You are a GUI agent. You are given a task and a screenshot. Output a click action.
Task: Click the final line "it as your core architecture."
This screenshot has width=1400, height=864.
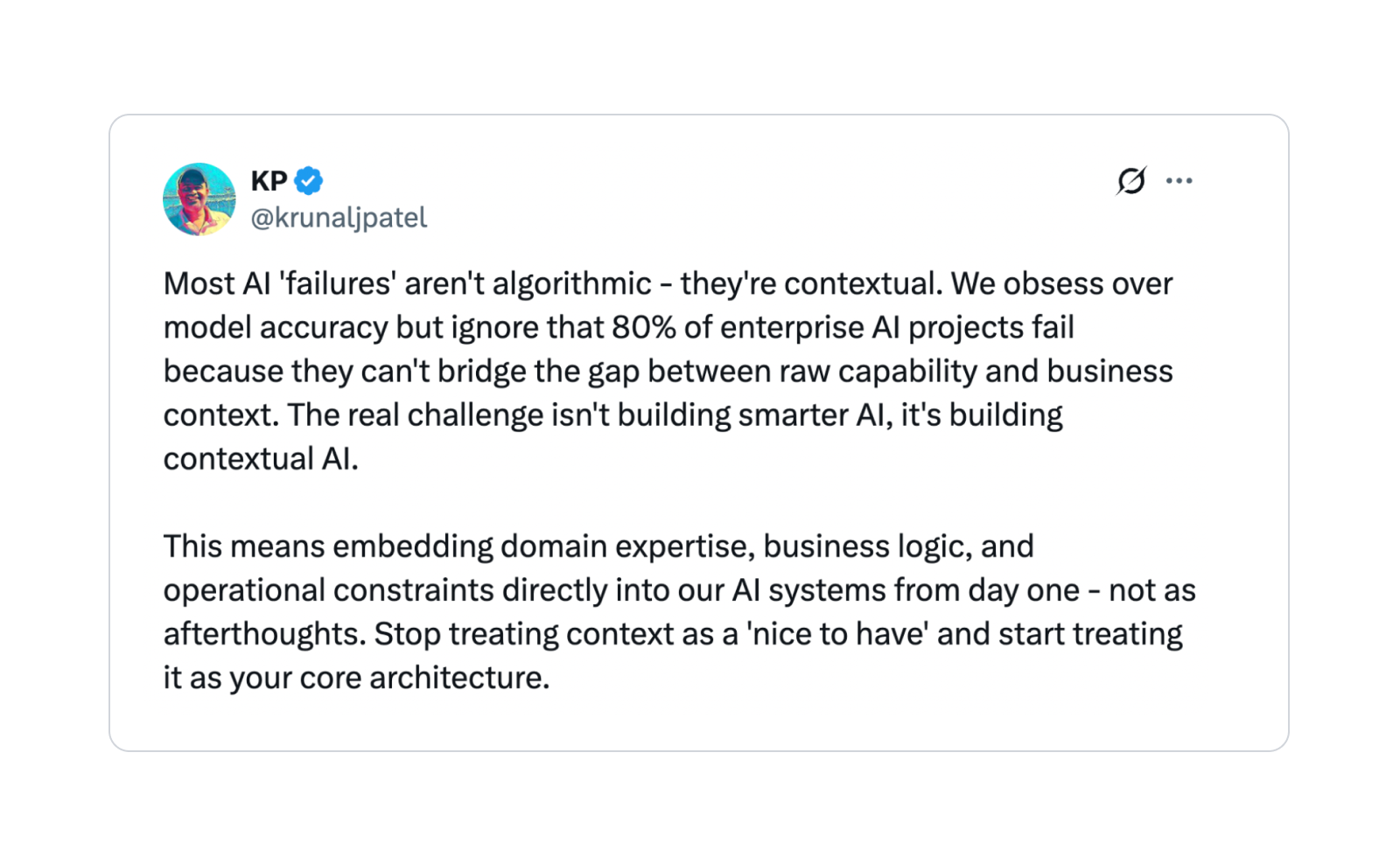coord(356,678)
